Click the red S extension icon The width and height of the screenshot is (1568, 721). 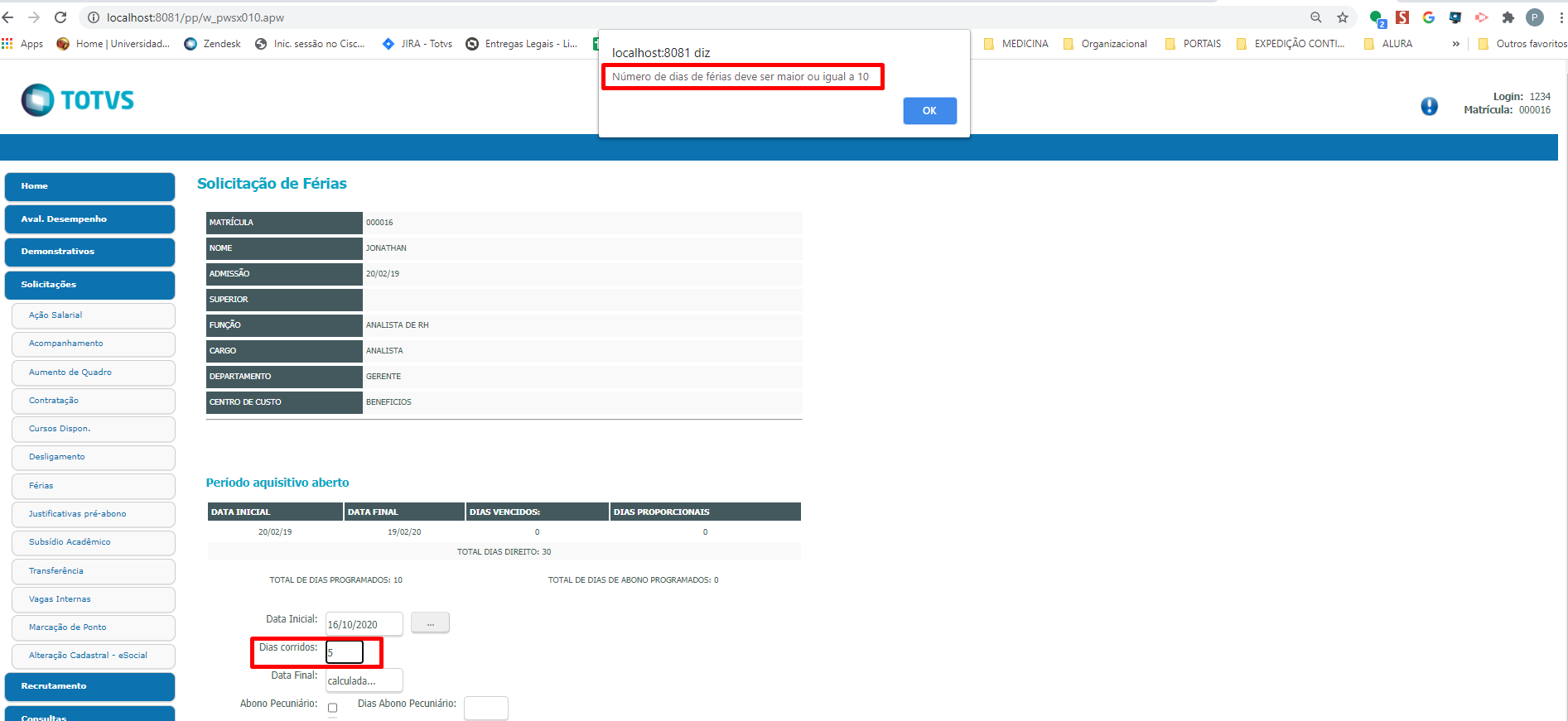click(x=1402, y=17)
